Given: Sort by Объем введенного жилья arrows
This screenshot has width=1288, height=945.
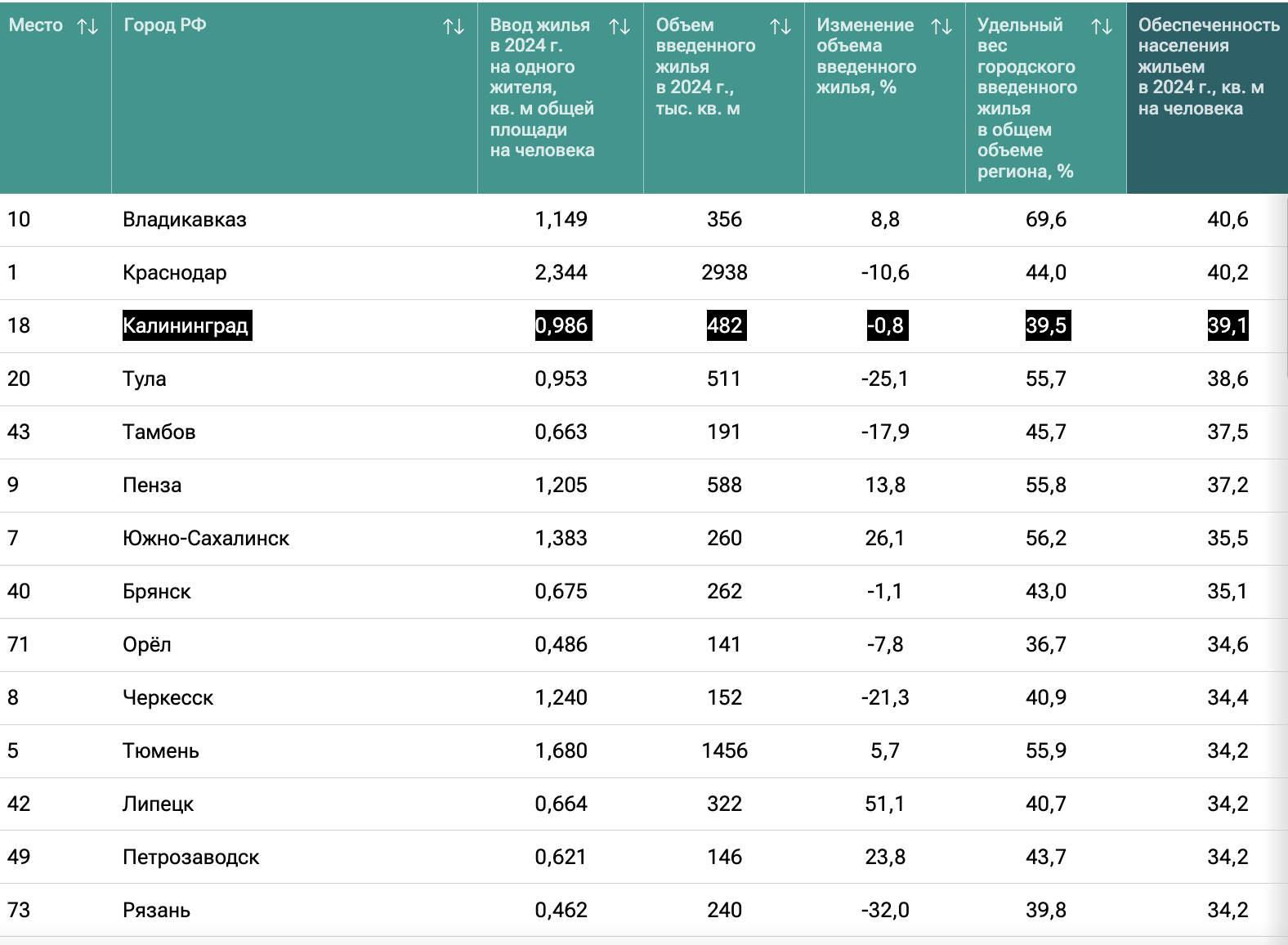Looking at the screenshot, I should click(780, 26).
